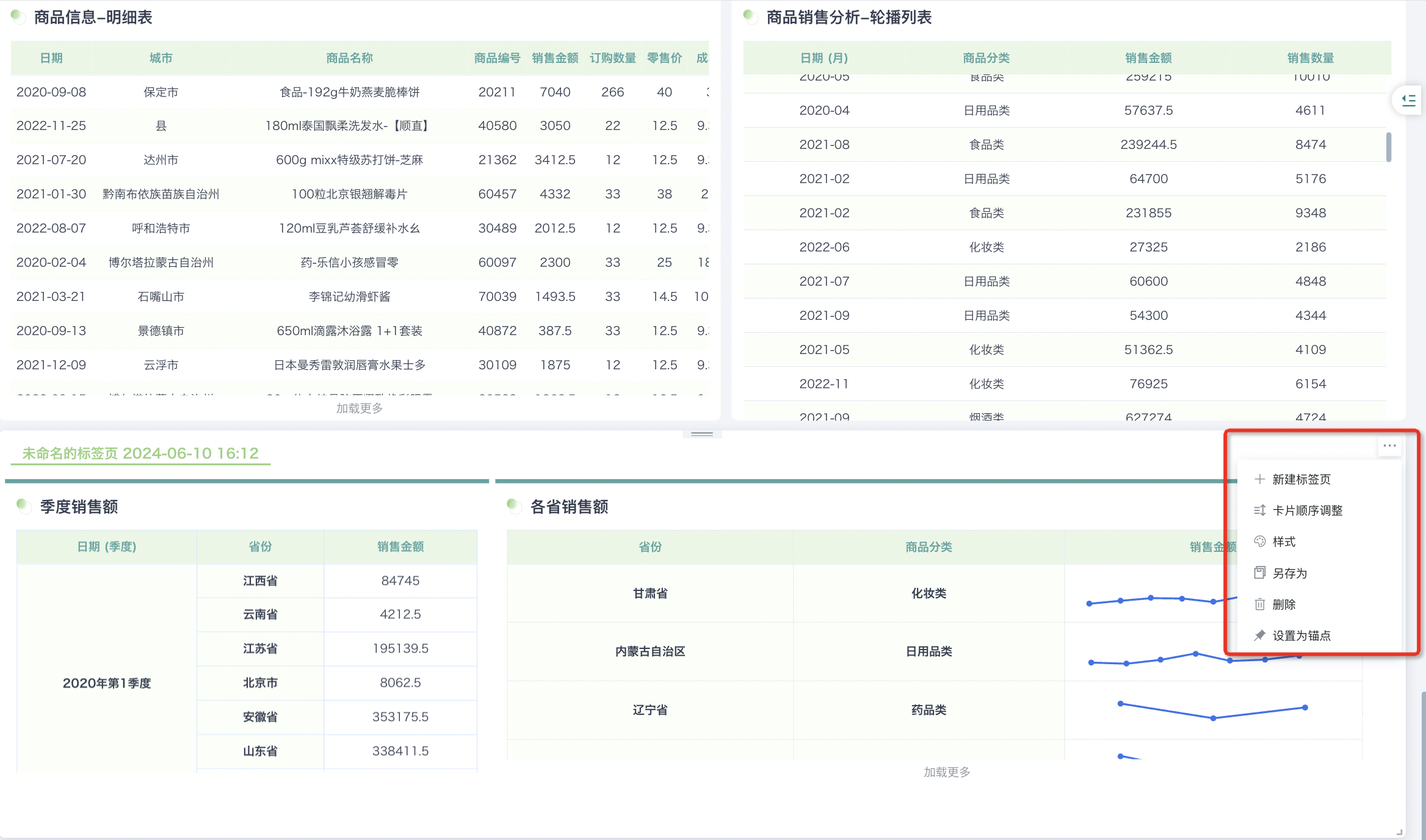Click the palette icon next to 样式
1426x840 pixels.
click(x=1259, y=541)
